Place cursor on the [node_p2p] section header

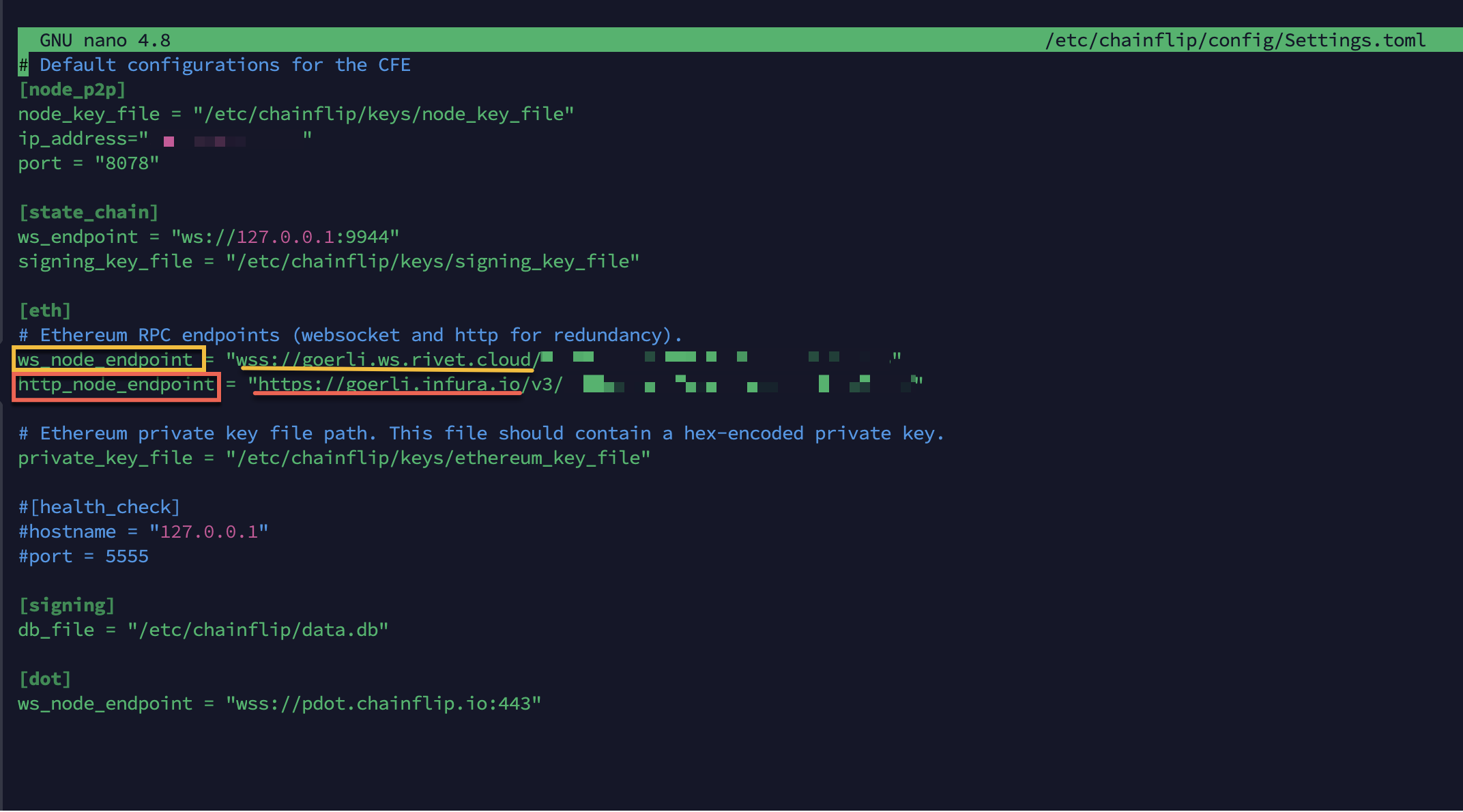click(x=72, y=89)
